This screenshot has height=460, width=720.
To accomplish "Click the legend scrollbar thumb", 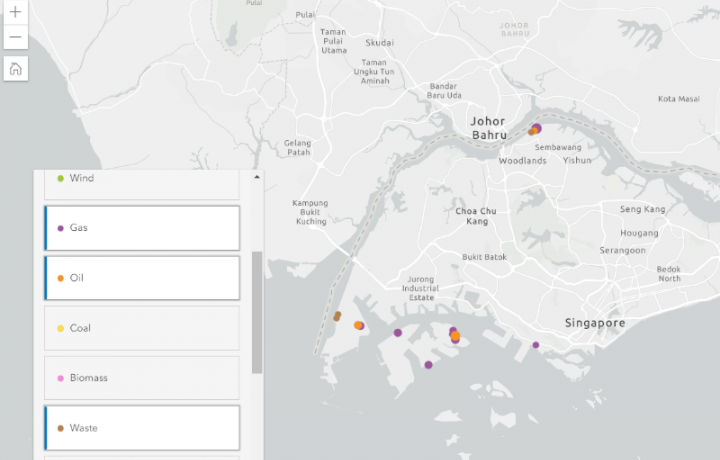I will coord(257,313).
